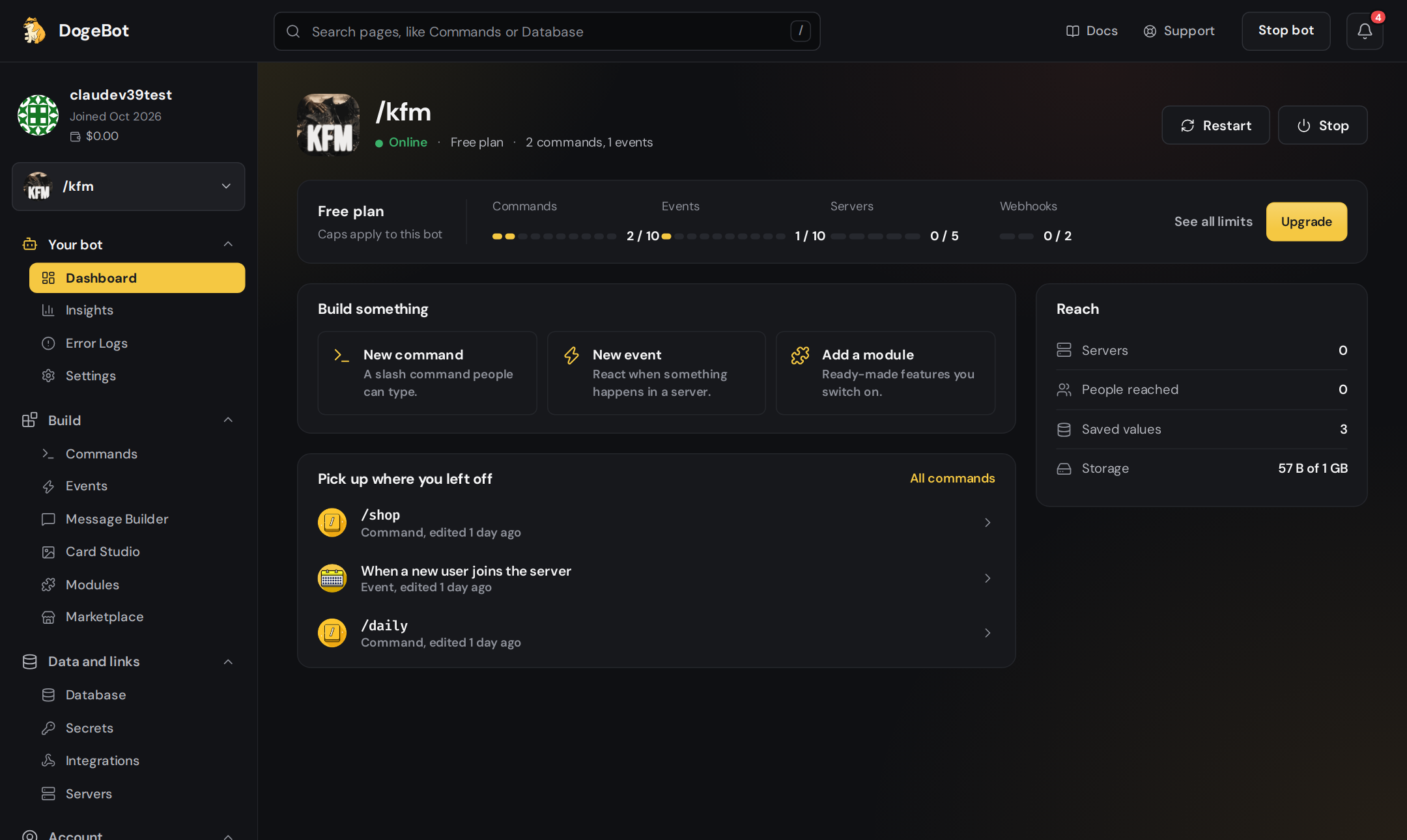Screen dimensions: 1407x840
Task: Click the new user joins event icon
Action: [x=332, y=578]
